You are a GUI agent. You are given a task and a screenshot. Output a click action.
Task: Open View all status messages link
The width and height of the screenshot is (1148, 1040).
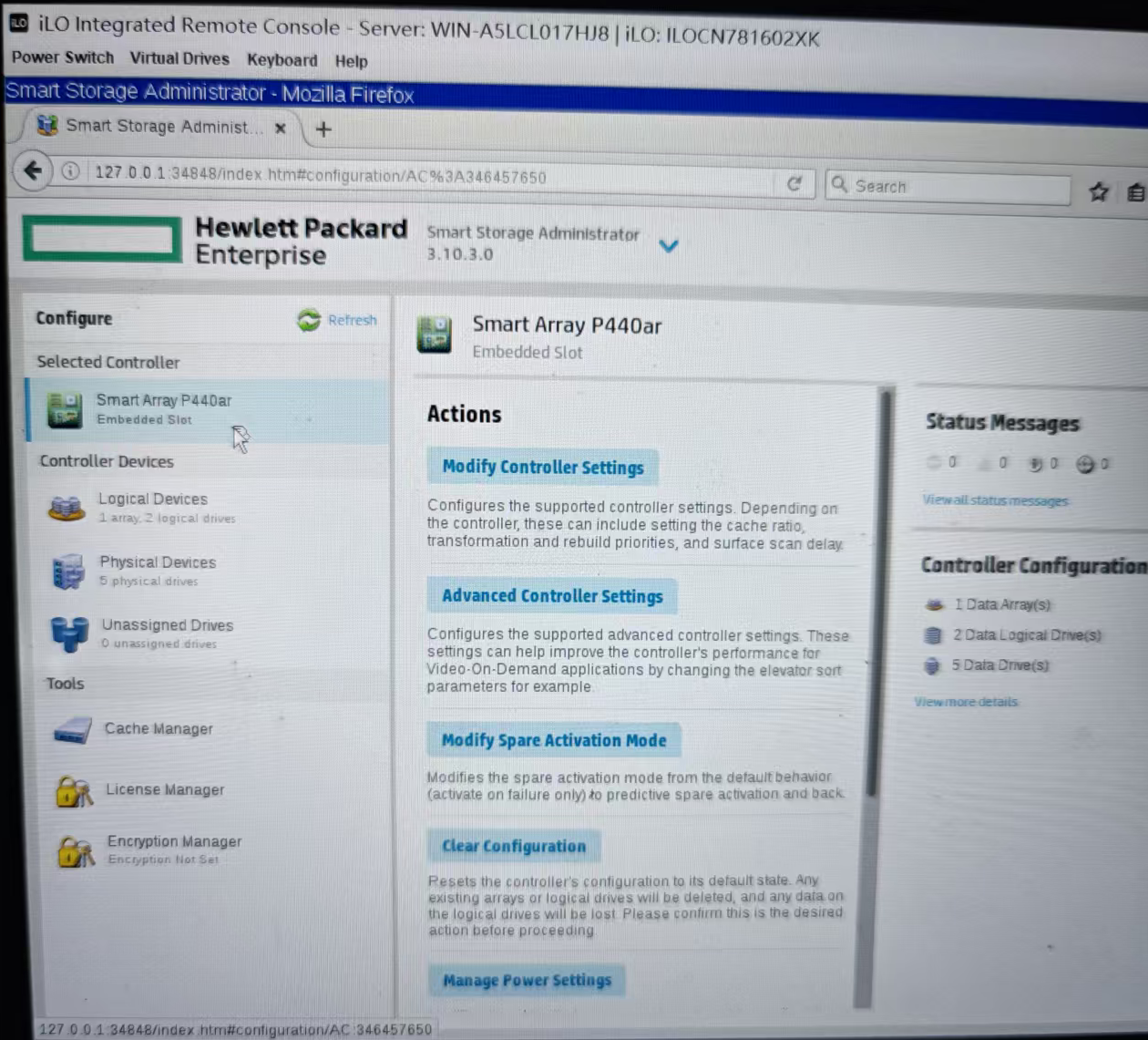995,500
